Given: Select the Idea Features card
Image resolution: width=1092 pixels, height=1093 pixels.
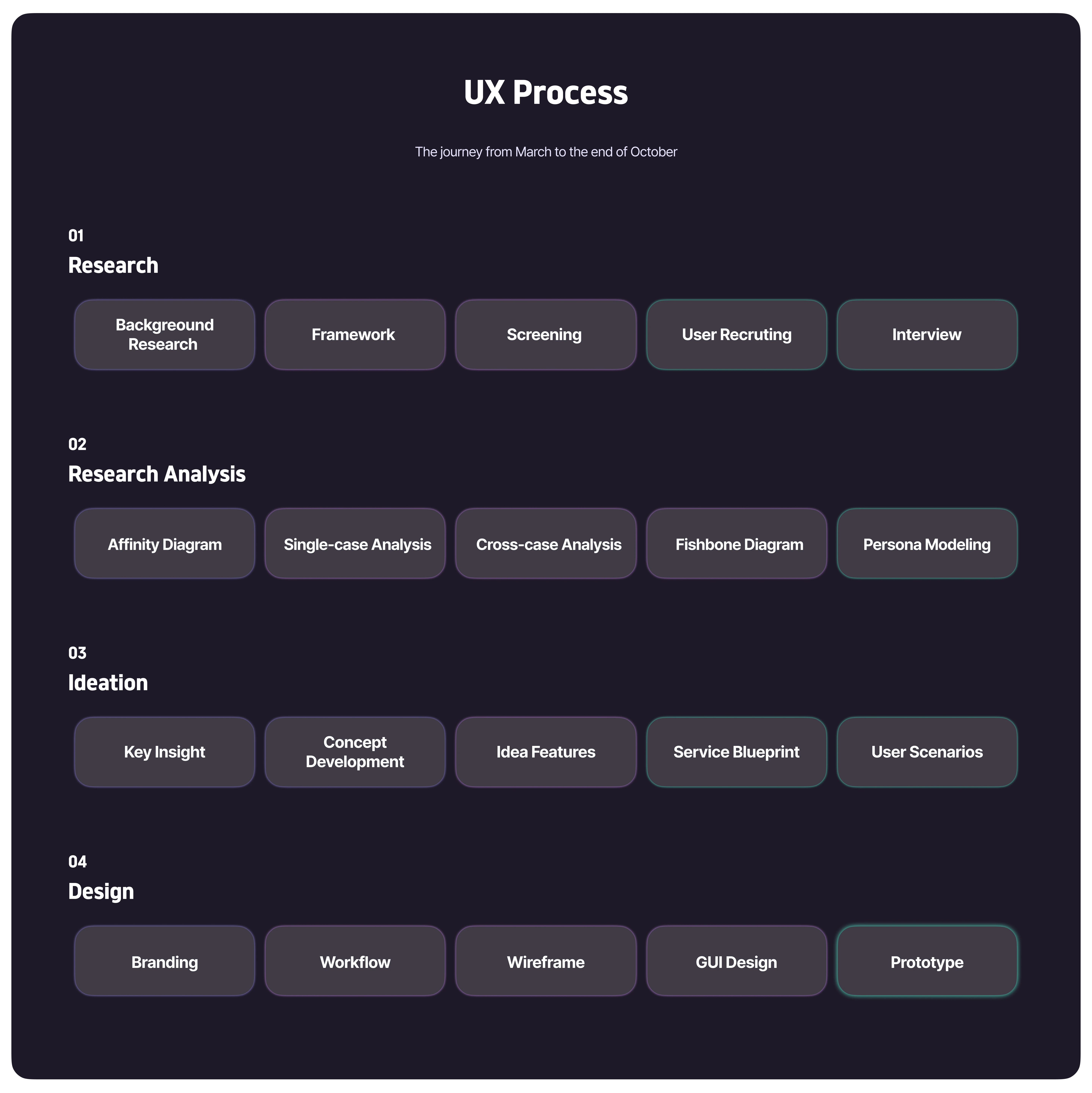Looking at the screenshot, I should coord(545,752).
